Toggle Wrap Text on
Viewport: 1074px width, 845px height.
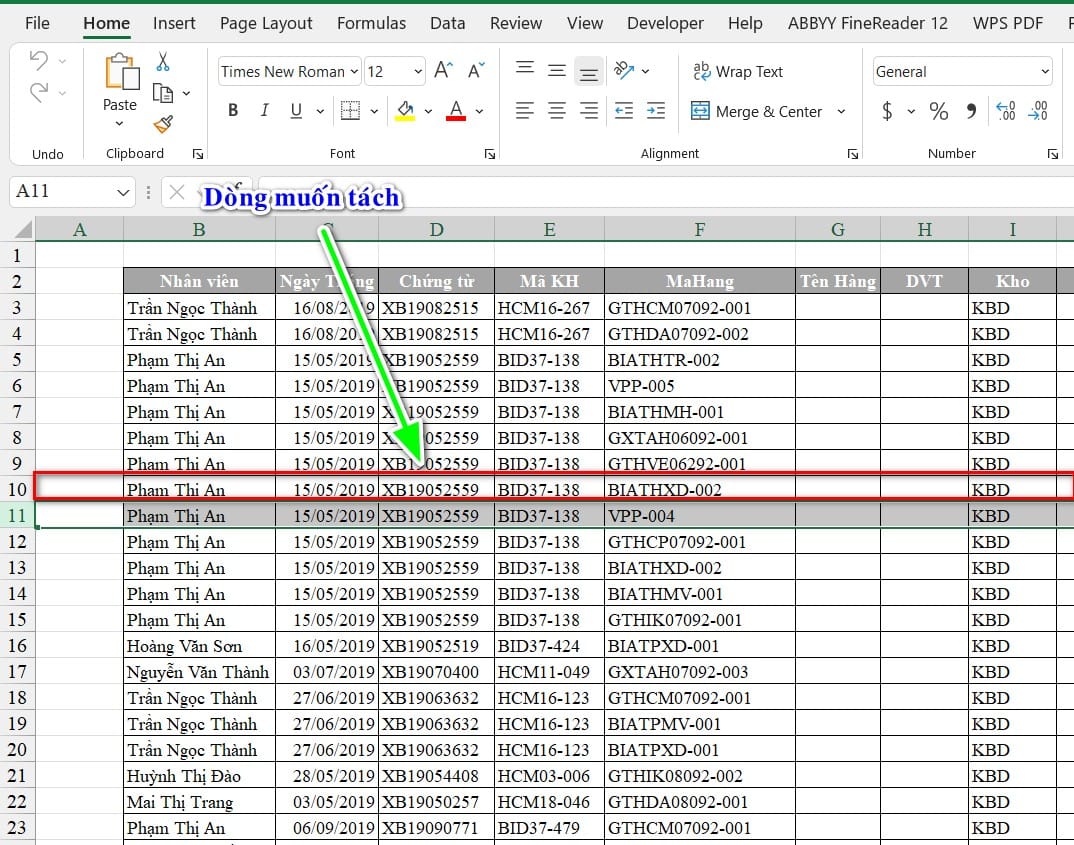click(738, 71)
